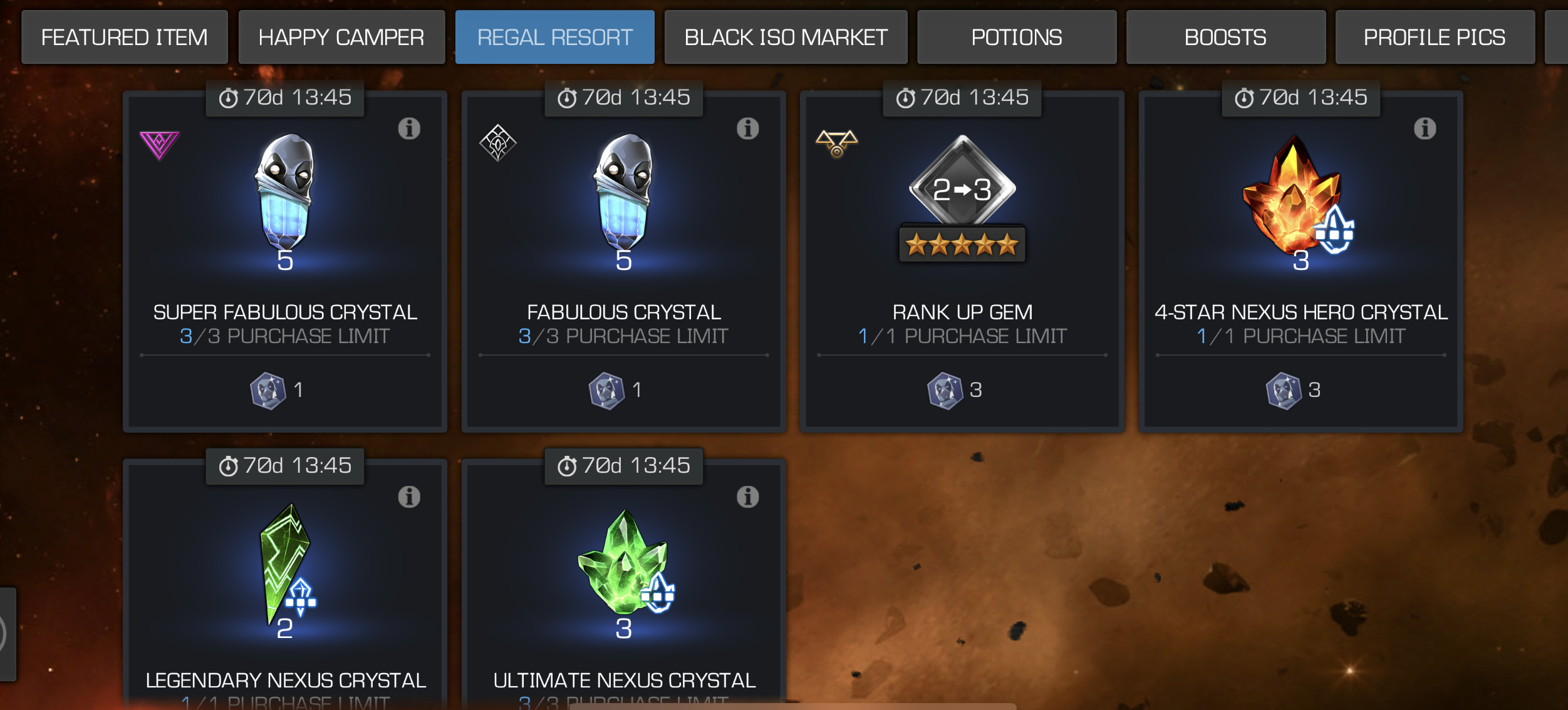Open the Profile Pics tab
This screenshot has height=710, width=1568.
click(x=1435, y=37)
